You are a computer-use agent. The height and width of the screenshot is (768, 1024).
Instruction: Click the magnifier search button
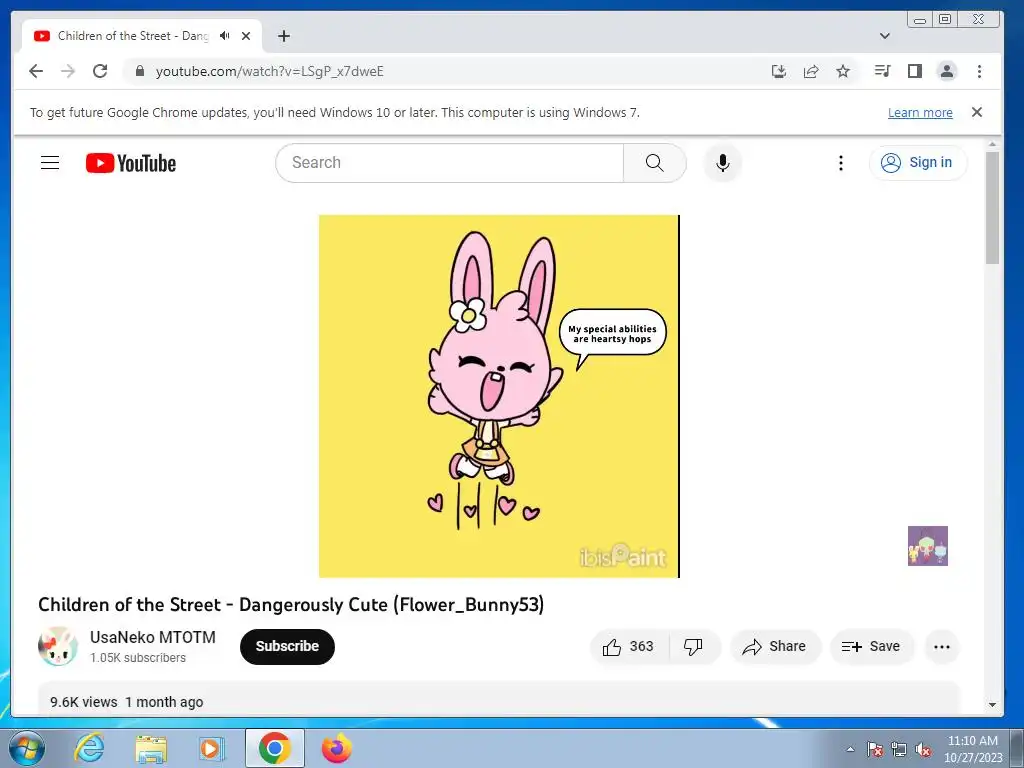(654, 163)
